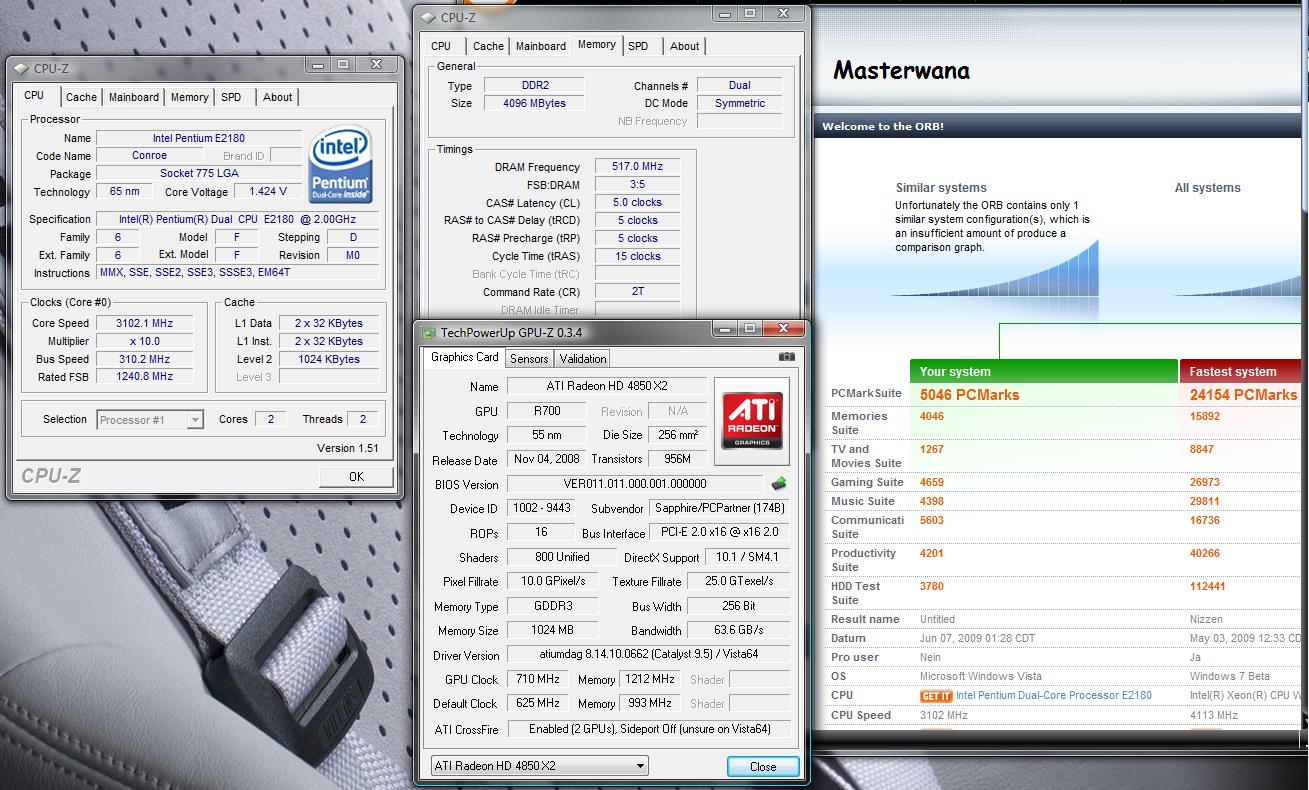Click the Threads value field
Image resolution: width=1309 pixels, height=790 pixels.
363,420
